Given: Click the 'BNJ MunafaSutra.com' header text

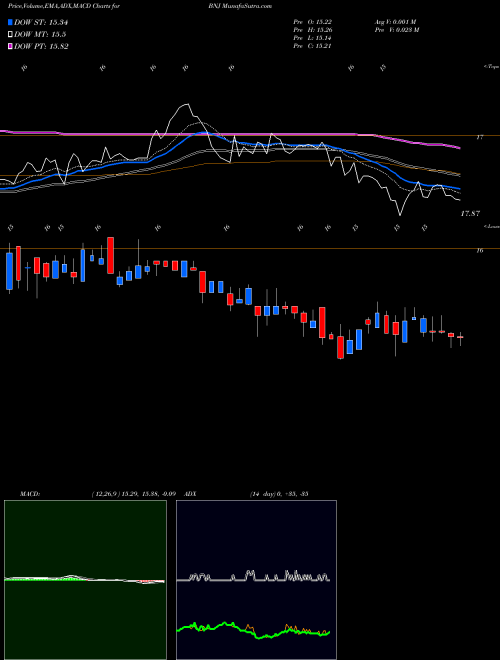Looking at the screenshot, I should pos(239,6).
